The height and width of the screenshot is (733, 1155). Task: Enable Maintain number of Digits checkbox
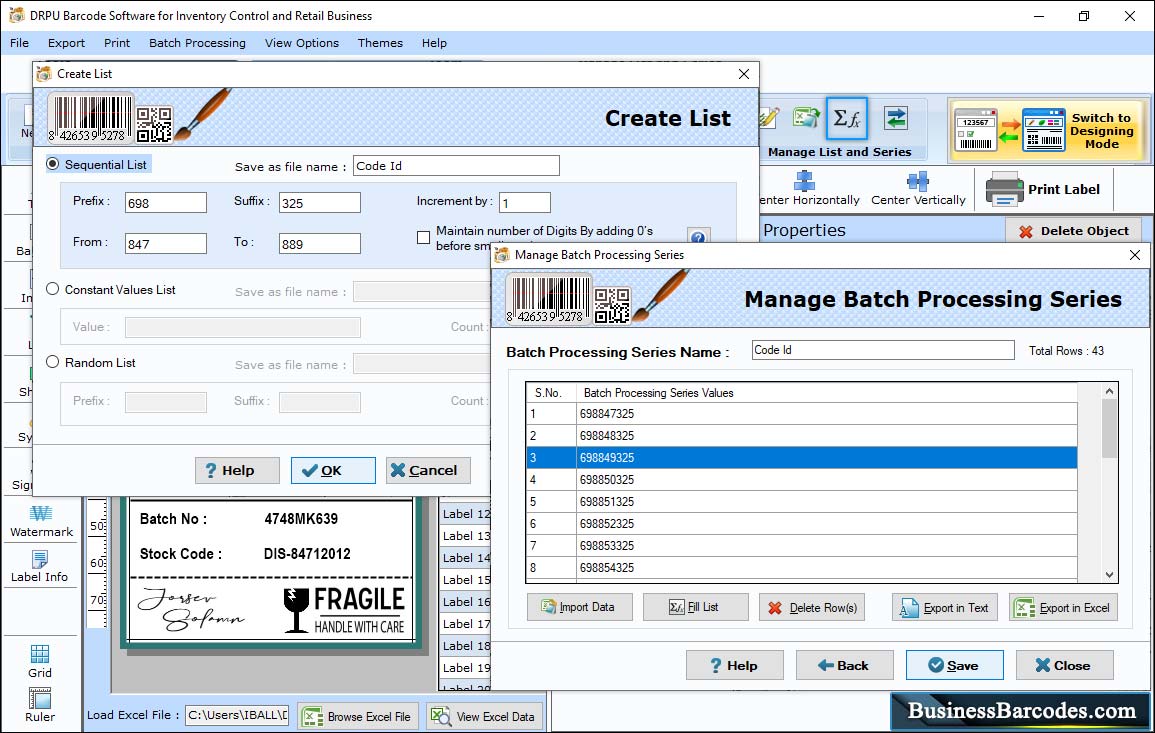pyautogui.click(x=424, y=237)
